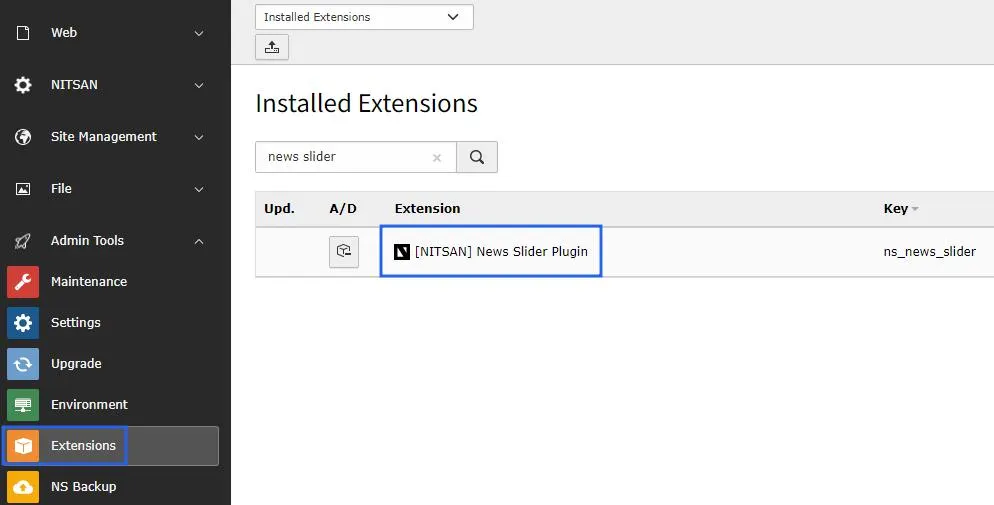Open Settings via its blue gear icon

[x=23, y=323]
